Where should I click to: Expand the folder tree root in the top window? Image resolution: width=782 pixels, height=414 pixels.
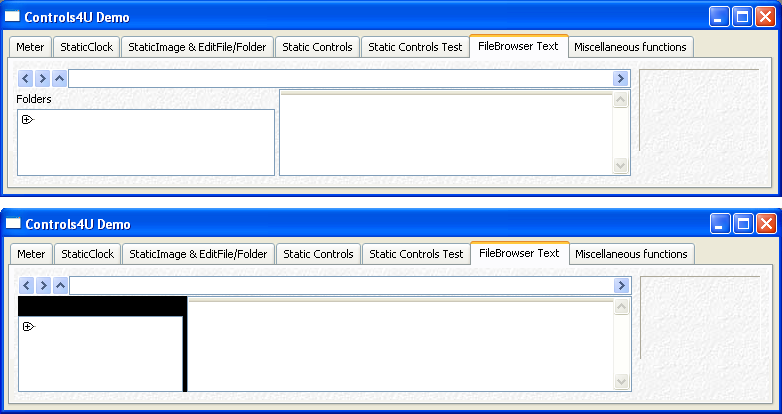click(27, 119)
